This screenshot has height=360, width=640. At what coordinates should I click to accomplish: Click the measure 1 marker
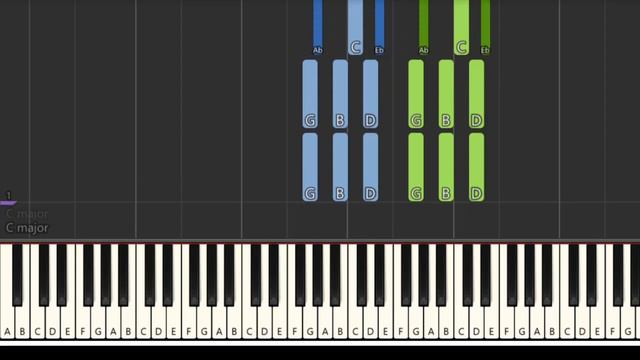tap(9, 199)
